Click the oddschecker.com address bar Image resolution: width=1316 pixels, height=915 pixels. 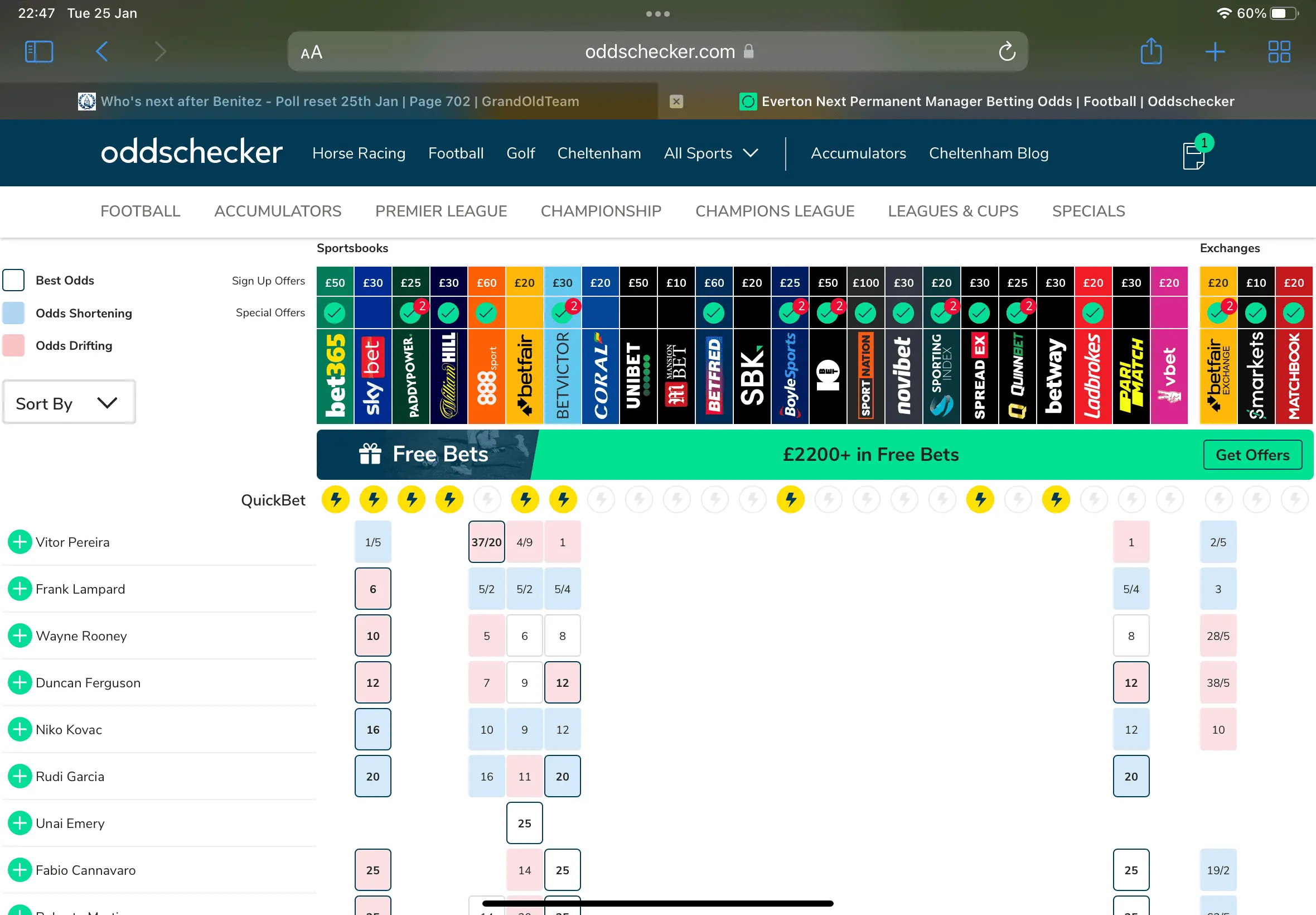(657, 51)
